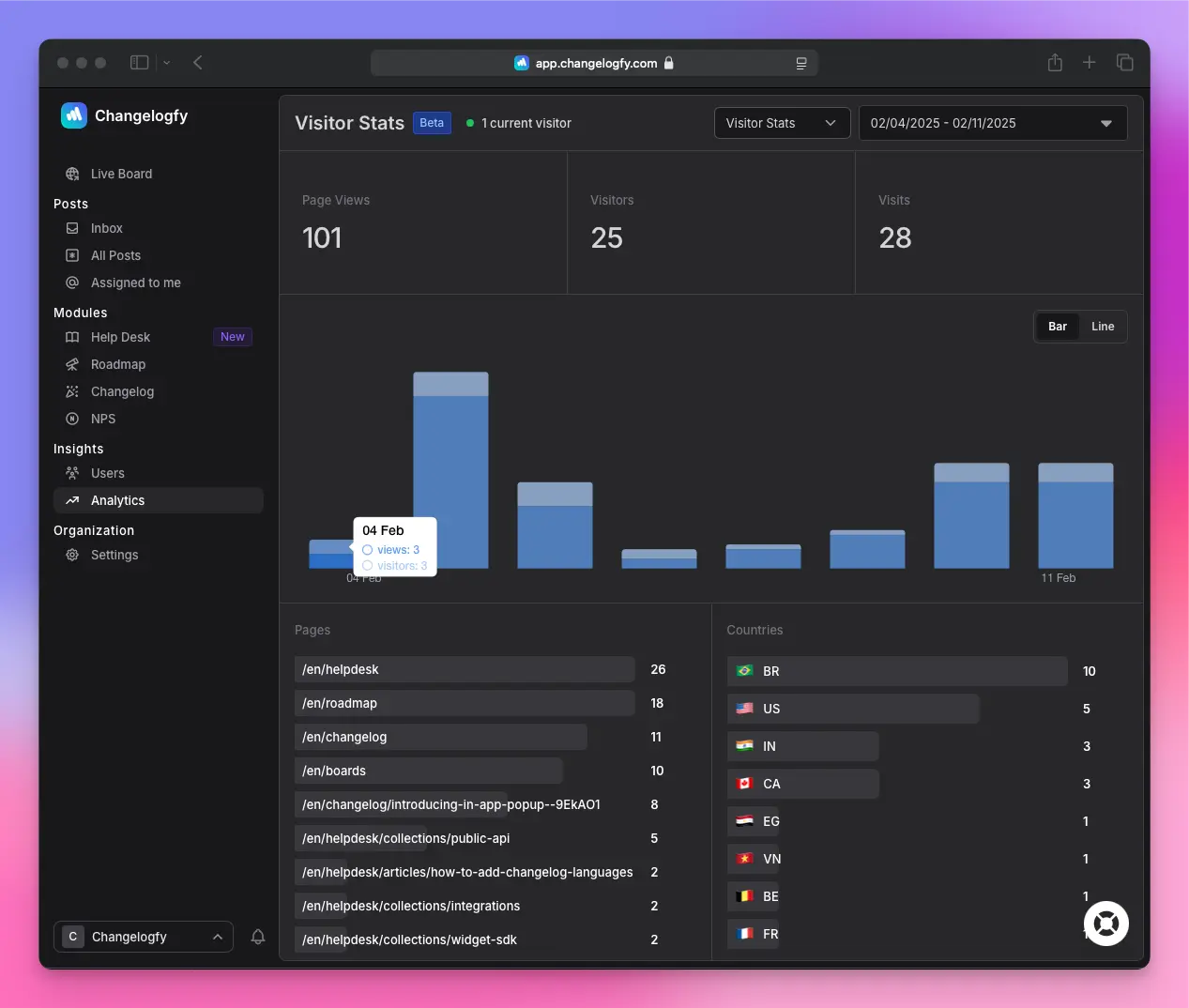Click the All Posts icon
This screenshot has width=1189, height=1008.
tap(72, 255)
